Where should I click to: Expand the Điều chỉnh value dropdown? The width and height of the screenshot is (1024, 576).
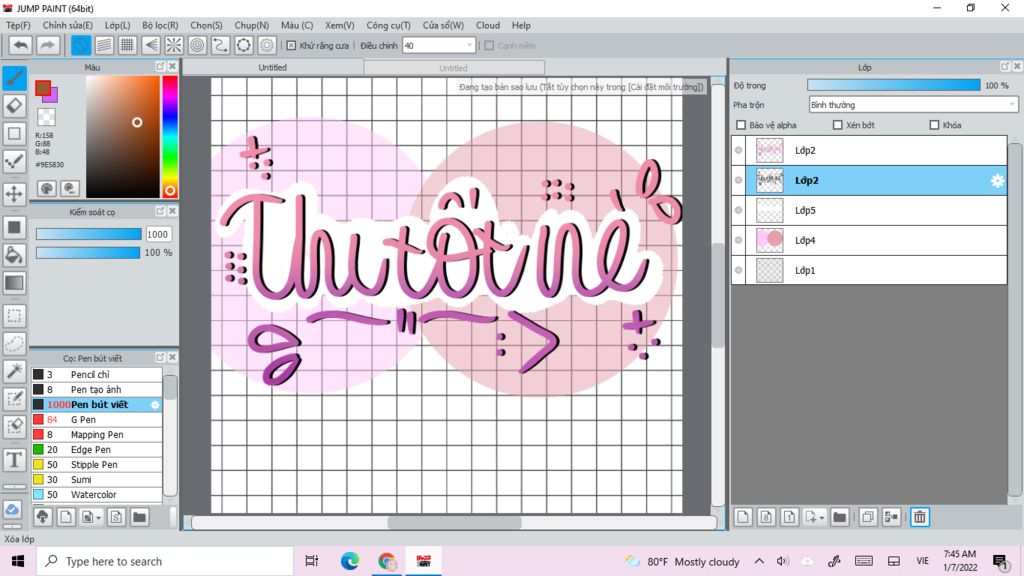click(470, 45)
